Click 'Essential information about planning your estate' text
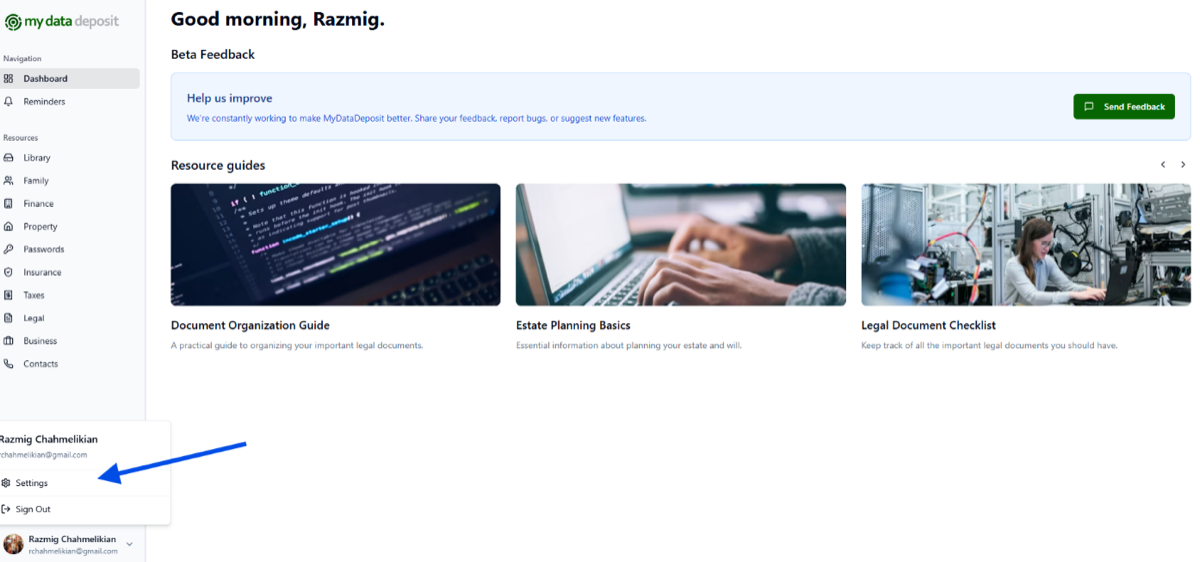Viewport: 1200px width, 562px height. (x=629, y=346)
